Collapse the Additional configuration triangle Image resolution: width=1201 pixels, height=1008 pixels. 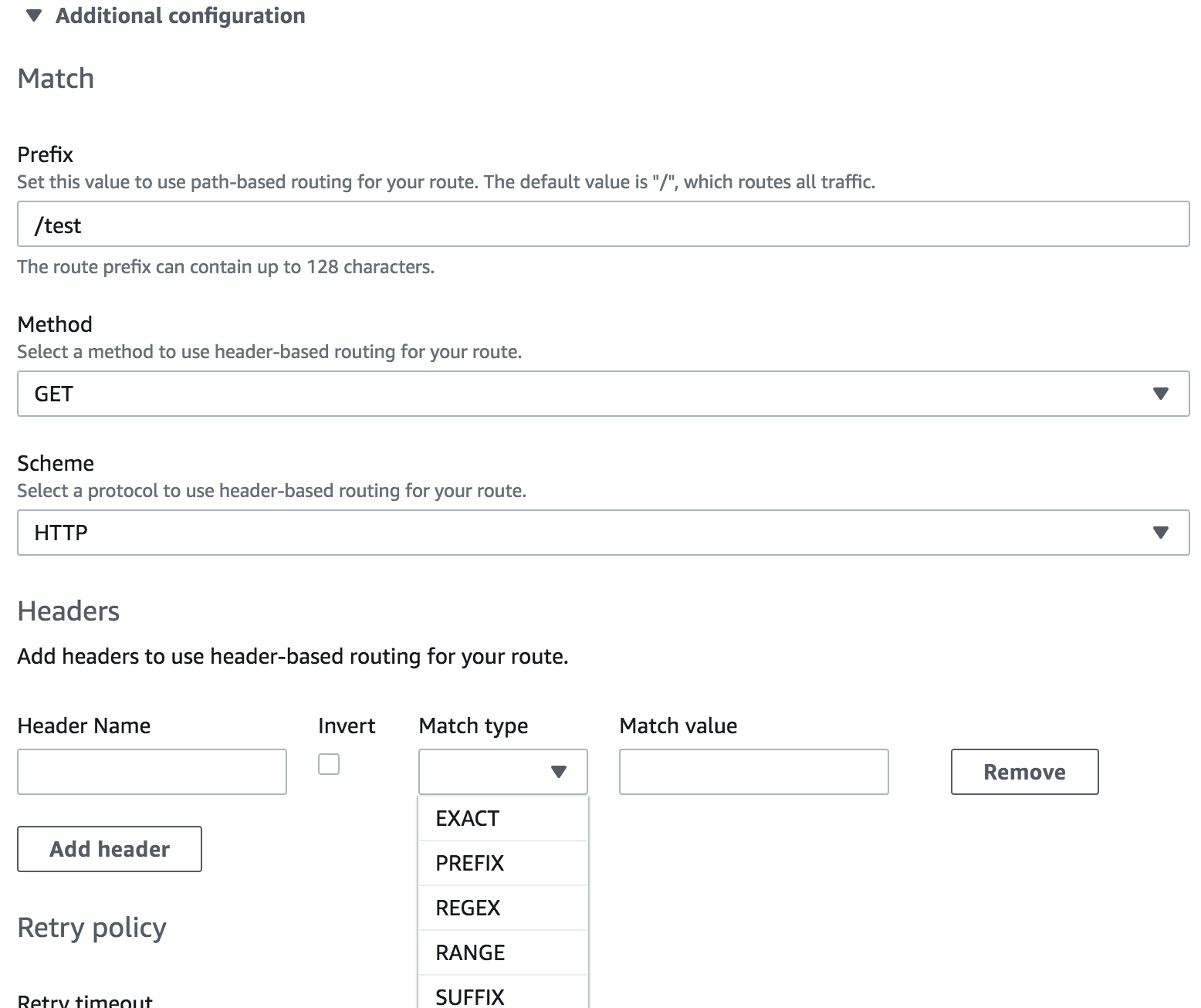[x=33, y=16]
